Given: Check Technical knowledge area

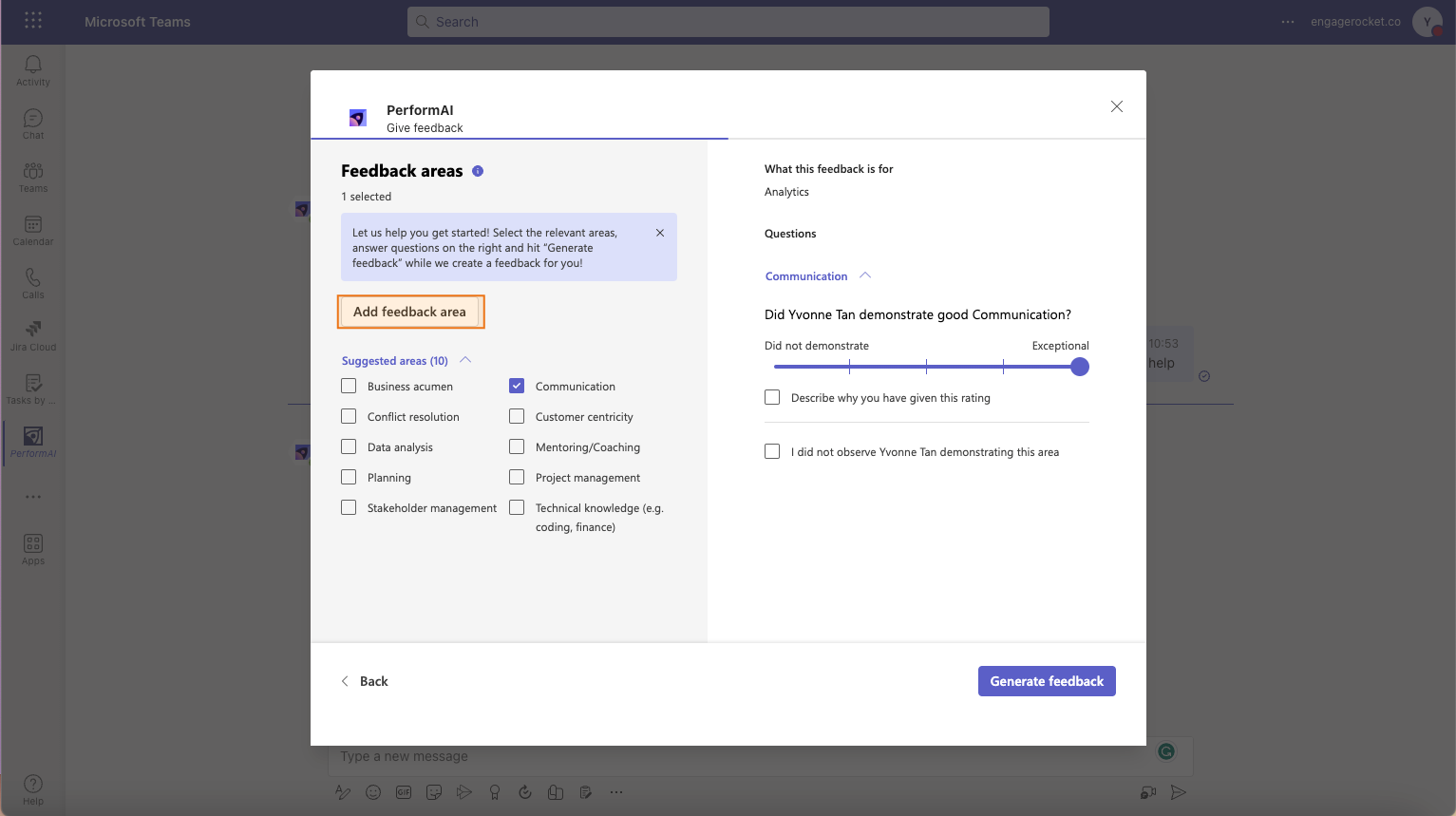Looking at the screenshot, I should point(517,507).
